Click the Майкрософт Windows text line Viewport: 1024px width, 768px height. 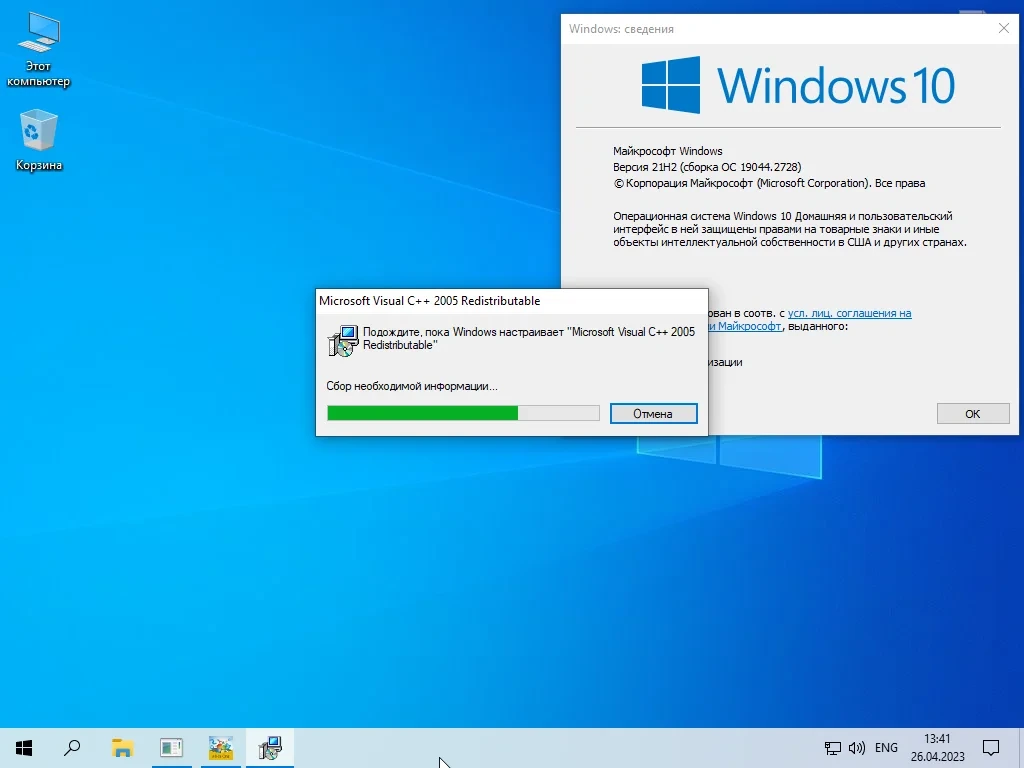(667, 151)
